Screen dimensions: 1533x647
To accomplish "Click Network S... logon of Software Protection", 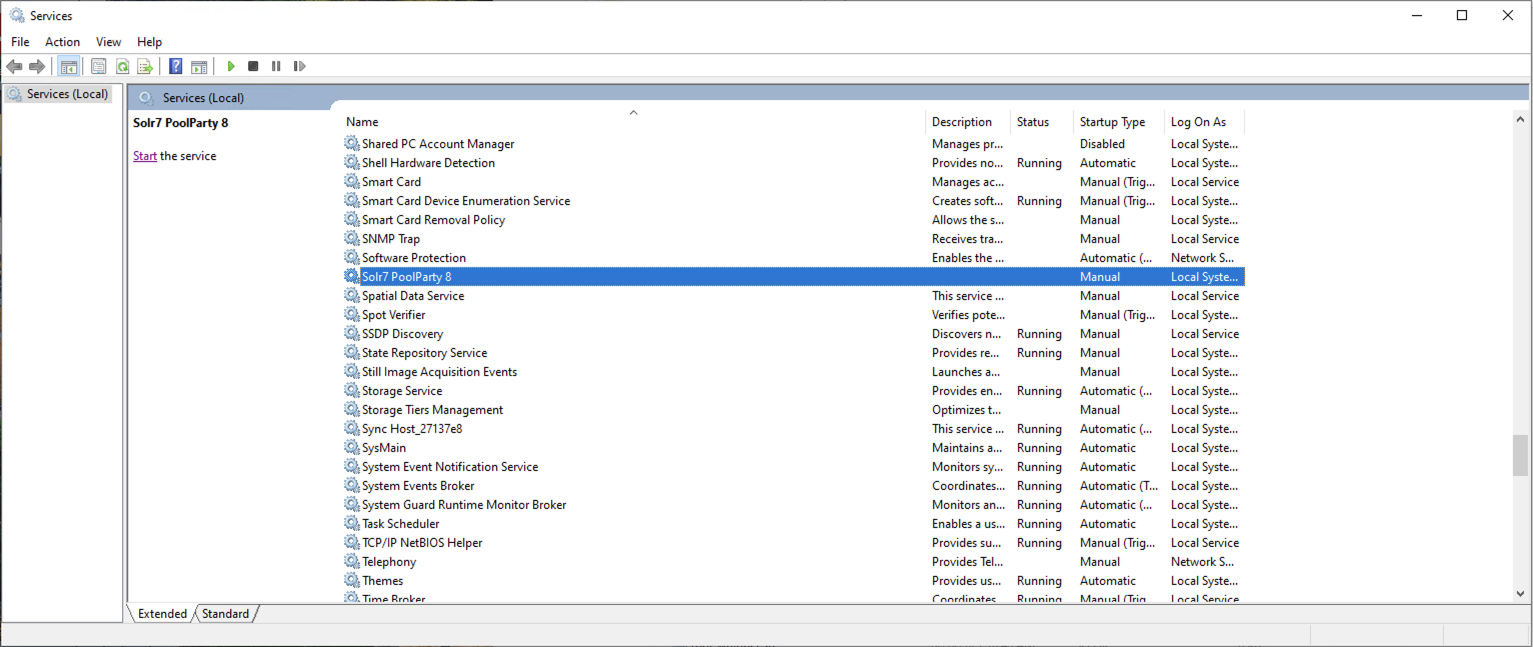I will click(x=1202, y=258).
